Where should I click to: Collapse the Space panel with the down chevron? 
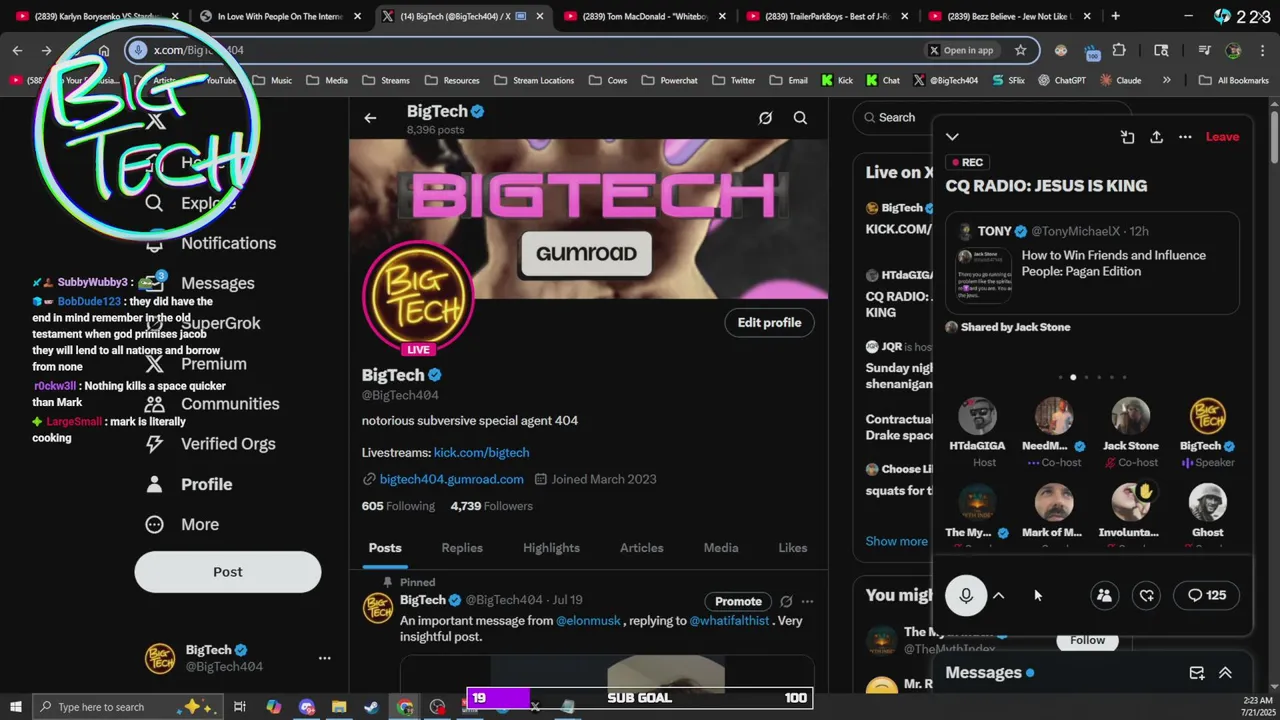click(952, 137)
